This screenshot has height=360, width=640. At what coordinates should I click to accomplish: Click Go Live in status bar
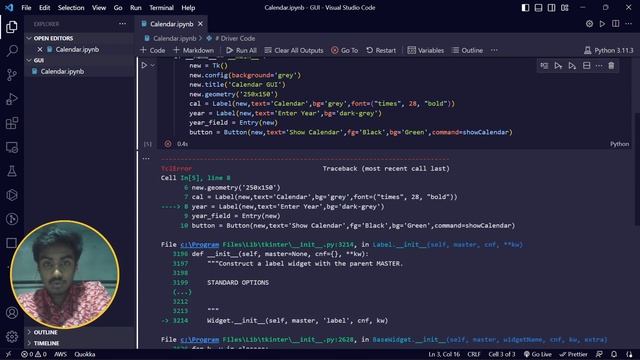coord(538,354)
